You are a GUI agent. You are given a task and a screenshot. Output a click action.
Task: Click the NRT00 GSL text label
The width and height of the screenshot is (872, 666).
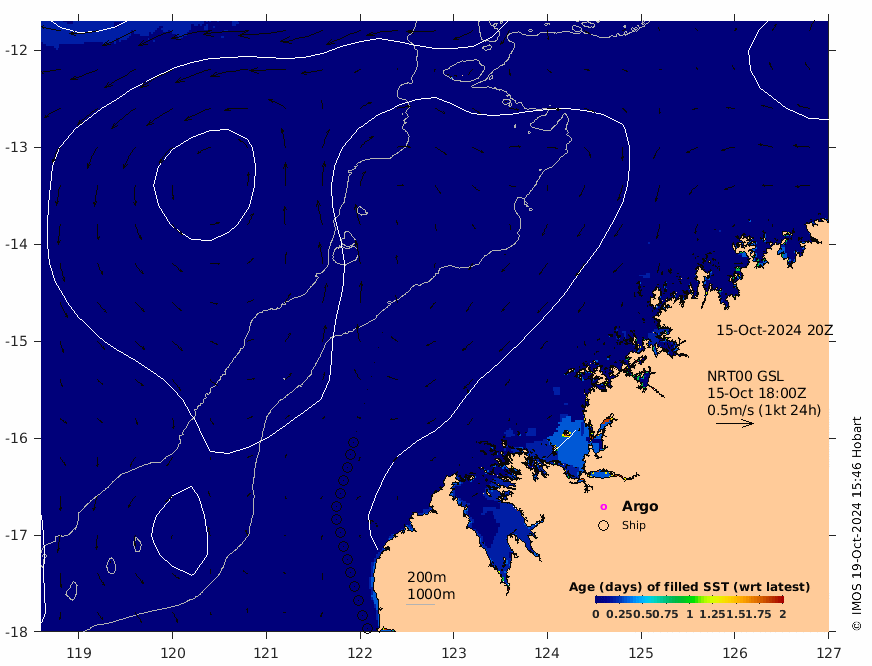tap(745, 376)
